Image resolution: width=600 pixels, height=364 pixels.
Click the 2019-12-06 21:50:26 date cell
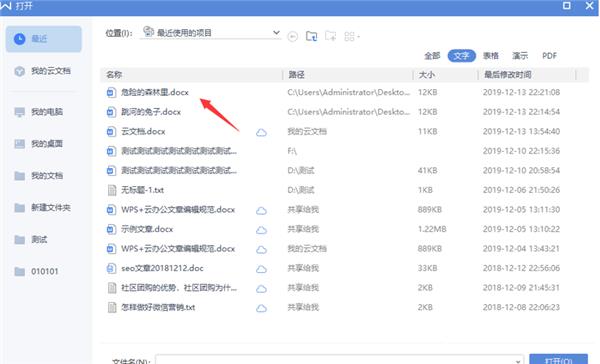521,190
